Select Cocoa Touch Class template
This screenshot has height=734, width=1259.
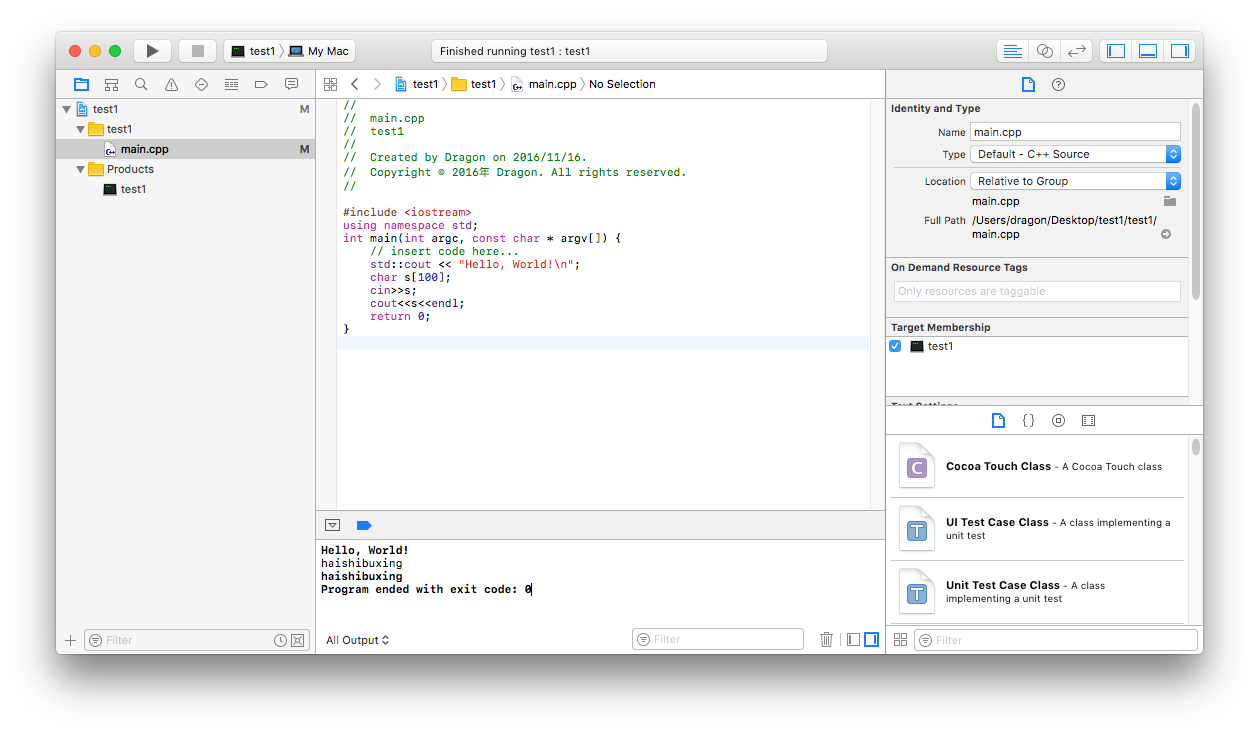1037,467
